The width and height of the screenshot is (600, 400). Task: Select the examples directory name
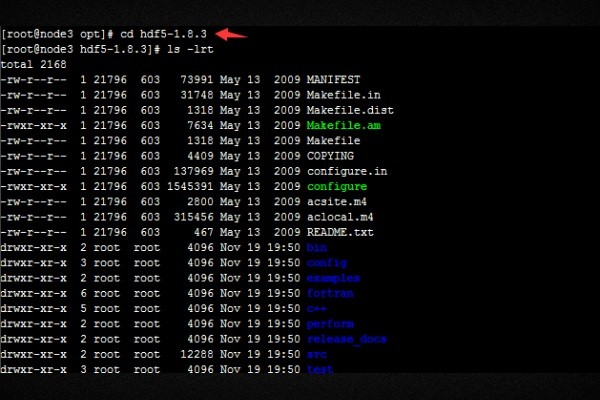point(333,278)
